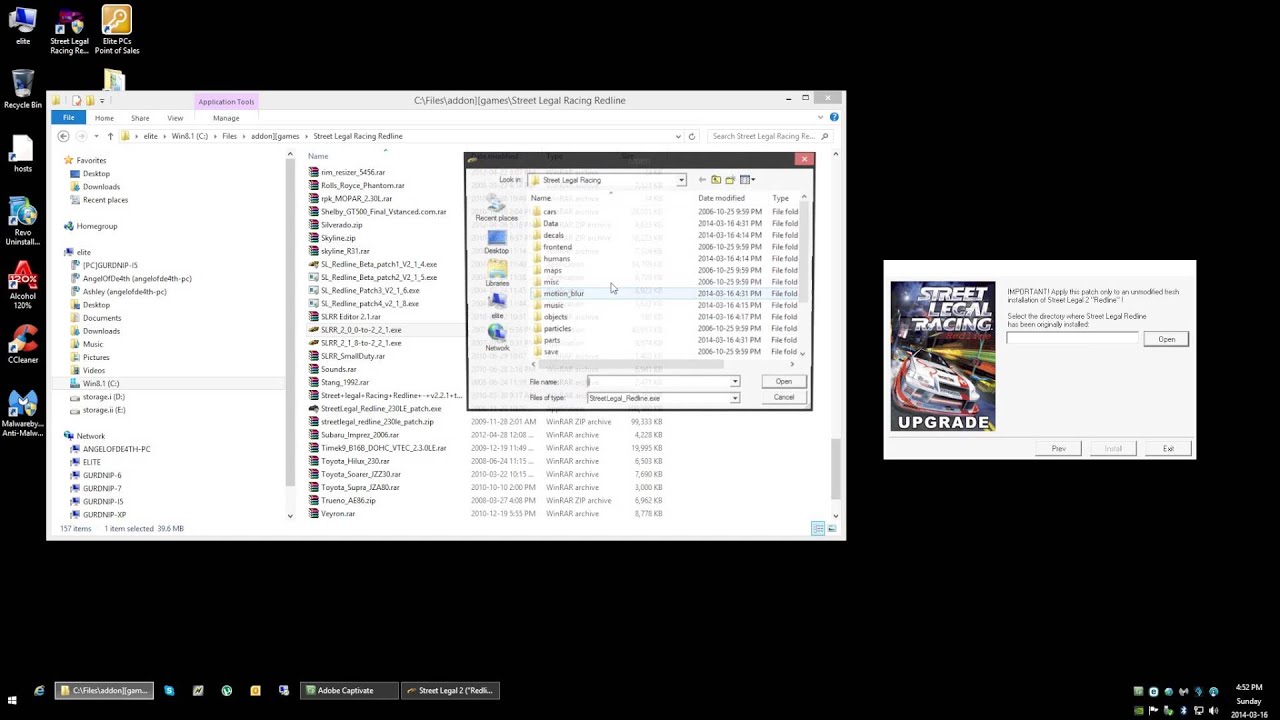Image resolution: width=1280 pixels, height=720 pixels.
Task: Click Cancel in file dialog
Action: pyautogui.click(x=783, y=398)
